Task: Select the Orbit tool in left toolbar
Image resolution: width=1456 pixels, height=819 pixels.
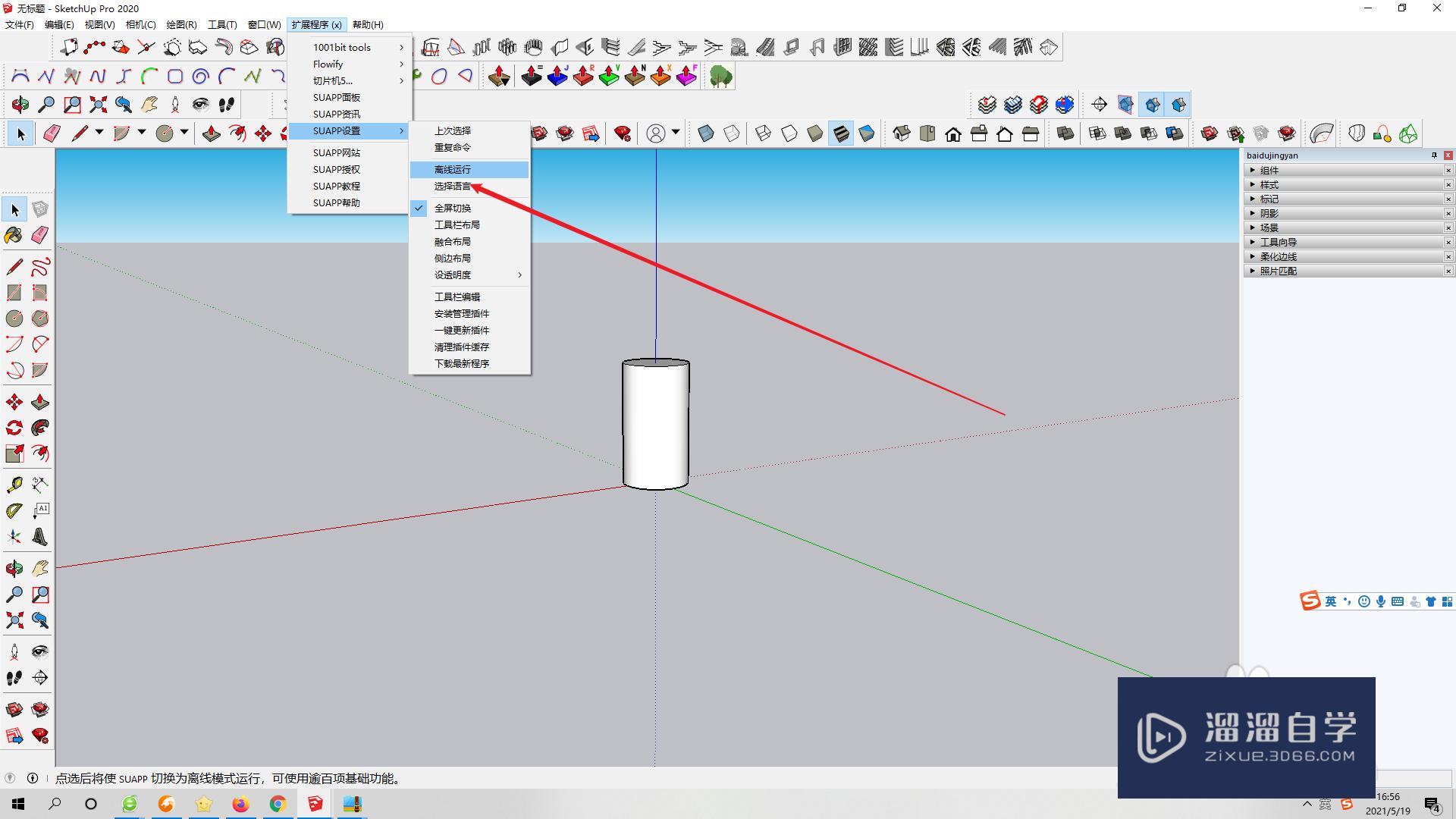Action: coord(14,568)
